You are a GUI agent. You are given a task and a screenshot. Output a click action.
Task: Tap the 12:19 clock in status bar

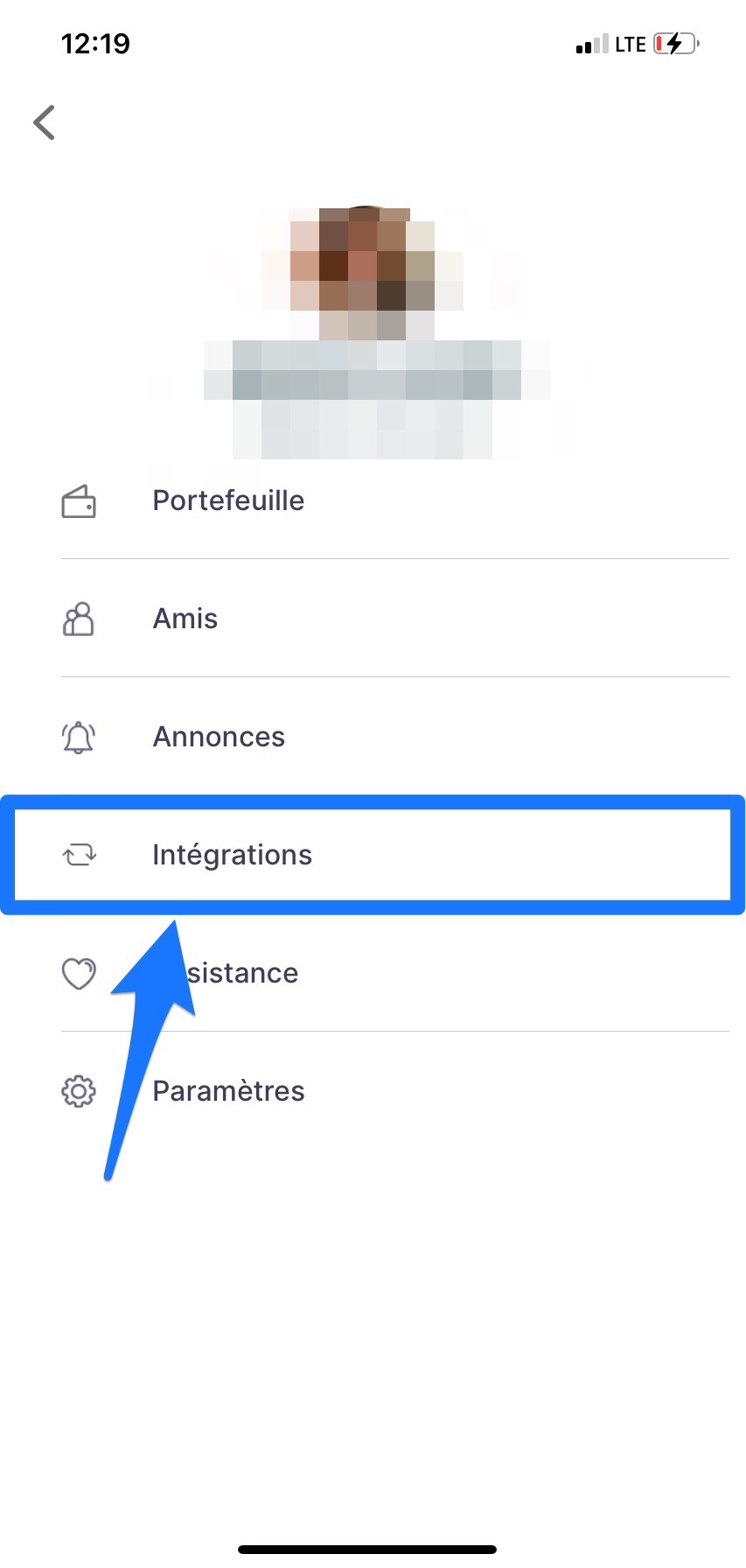95,44
